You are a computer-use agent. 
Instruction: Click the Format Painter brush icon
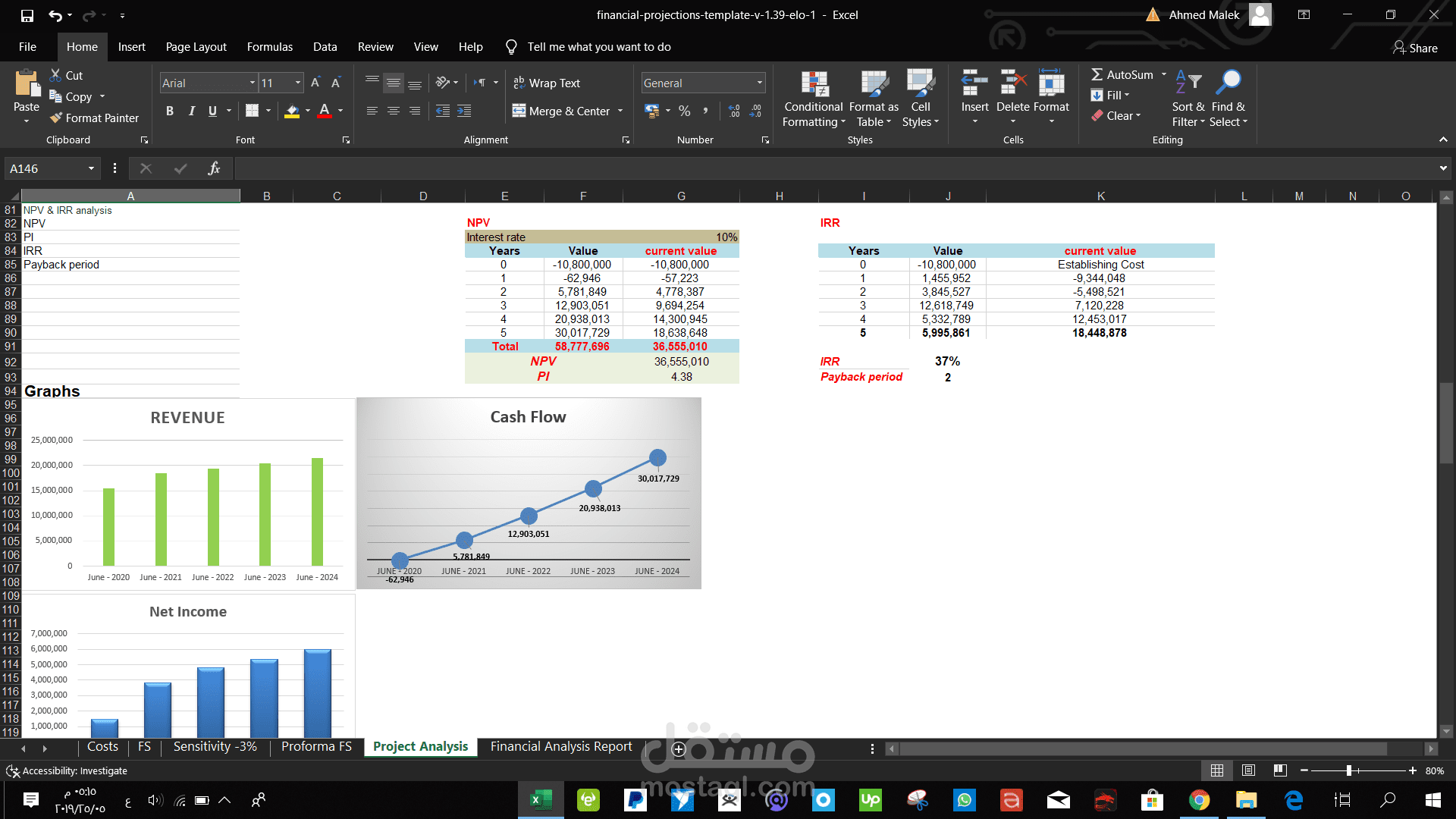point(56,118)
